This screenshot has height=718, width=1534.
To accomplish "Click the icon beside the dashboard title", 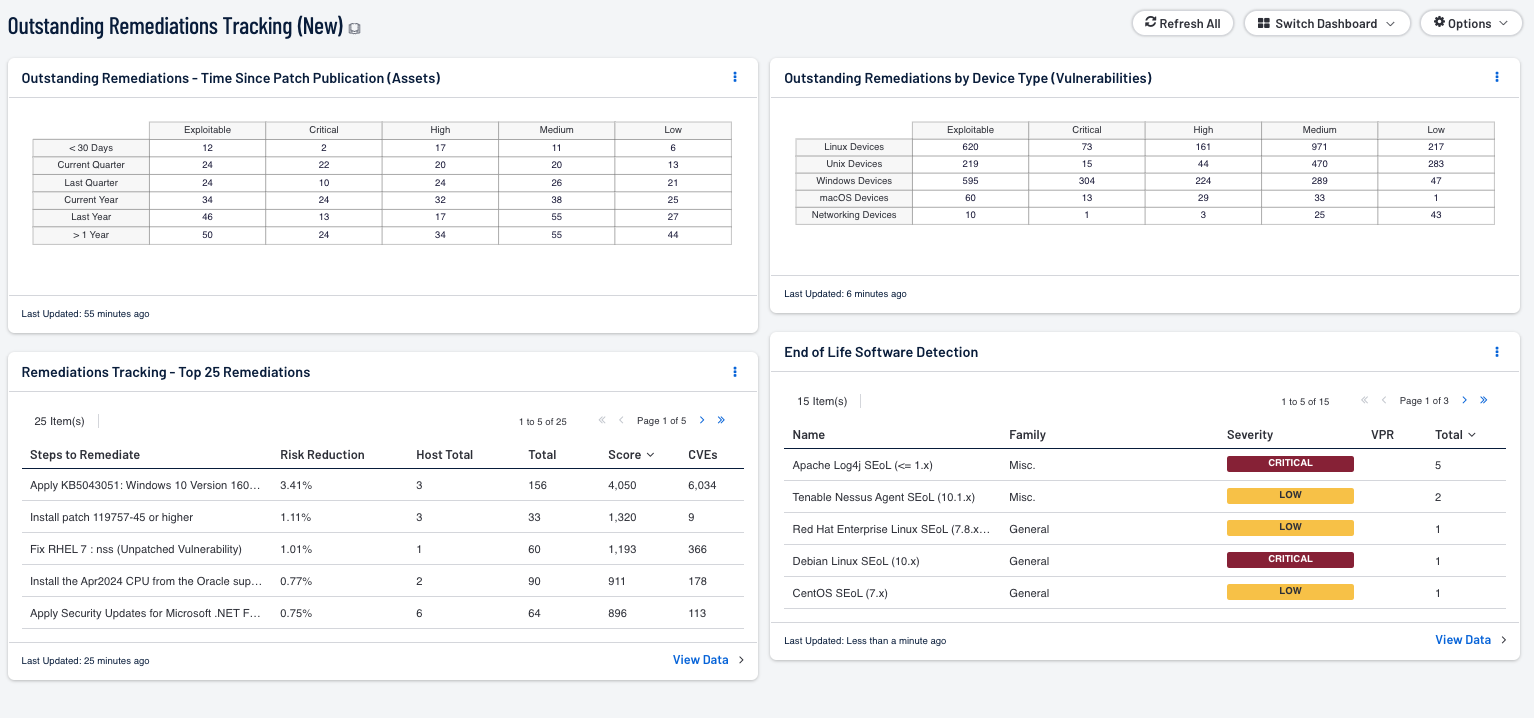I will pos(354,29).
